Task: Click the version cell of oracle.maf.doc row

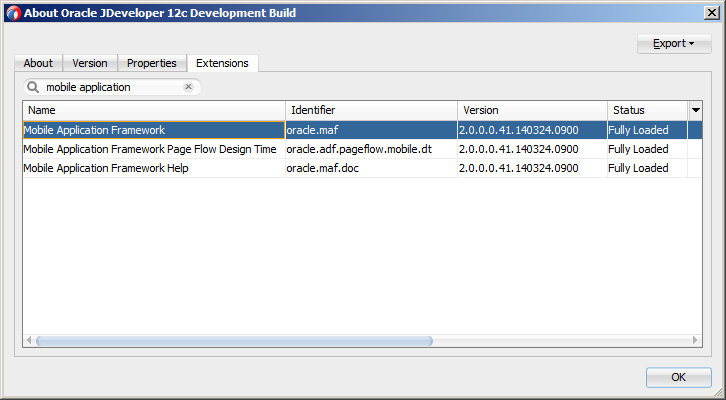Action: tap(532, 168)
